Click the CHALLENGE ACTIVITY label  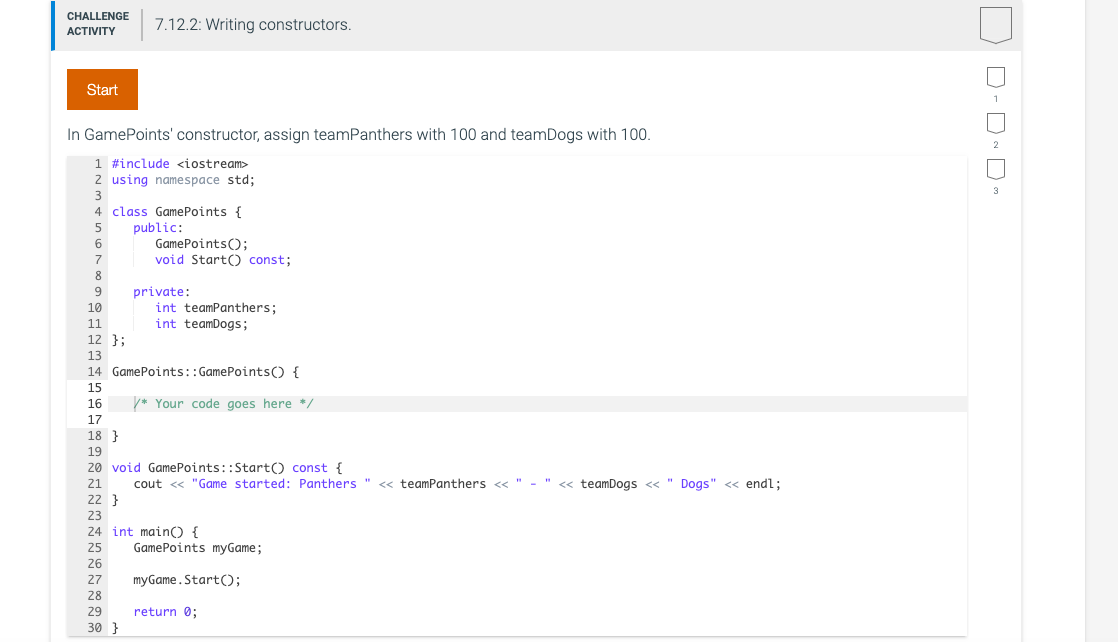[x=97, y=23]
